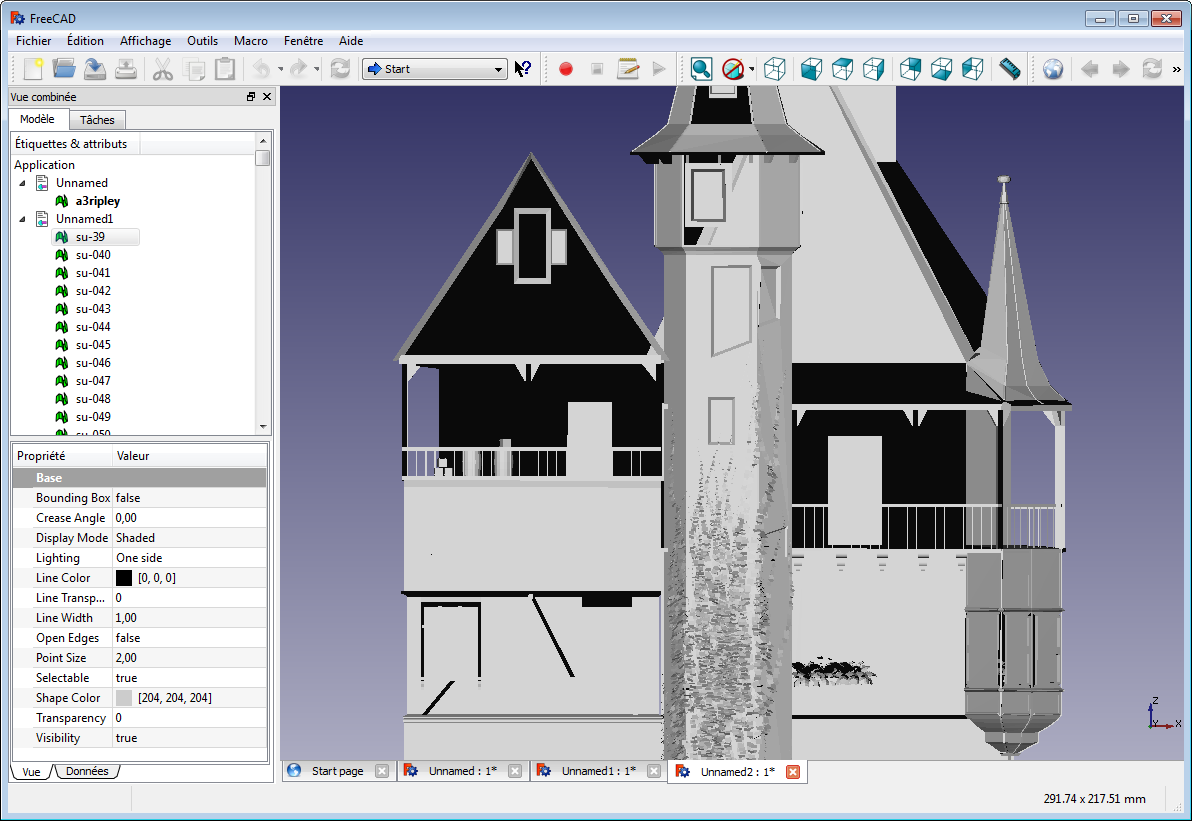Execute the current macro

point(659,69)
